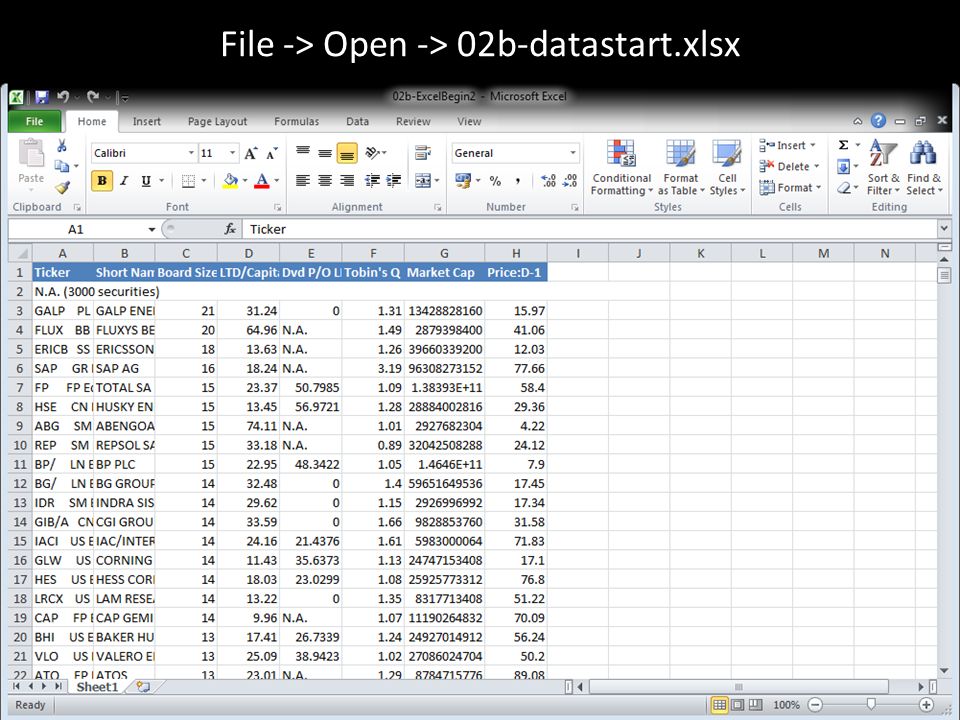Select column G header
960x720 pixels.
coord(444,253)
